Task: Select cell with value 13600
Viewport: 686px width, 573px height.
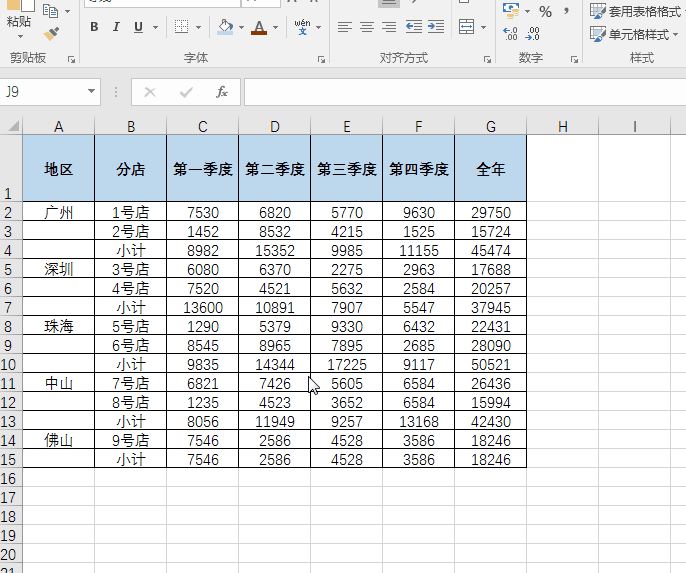Action: 203,307
